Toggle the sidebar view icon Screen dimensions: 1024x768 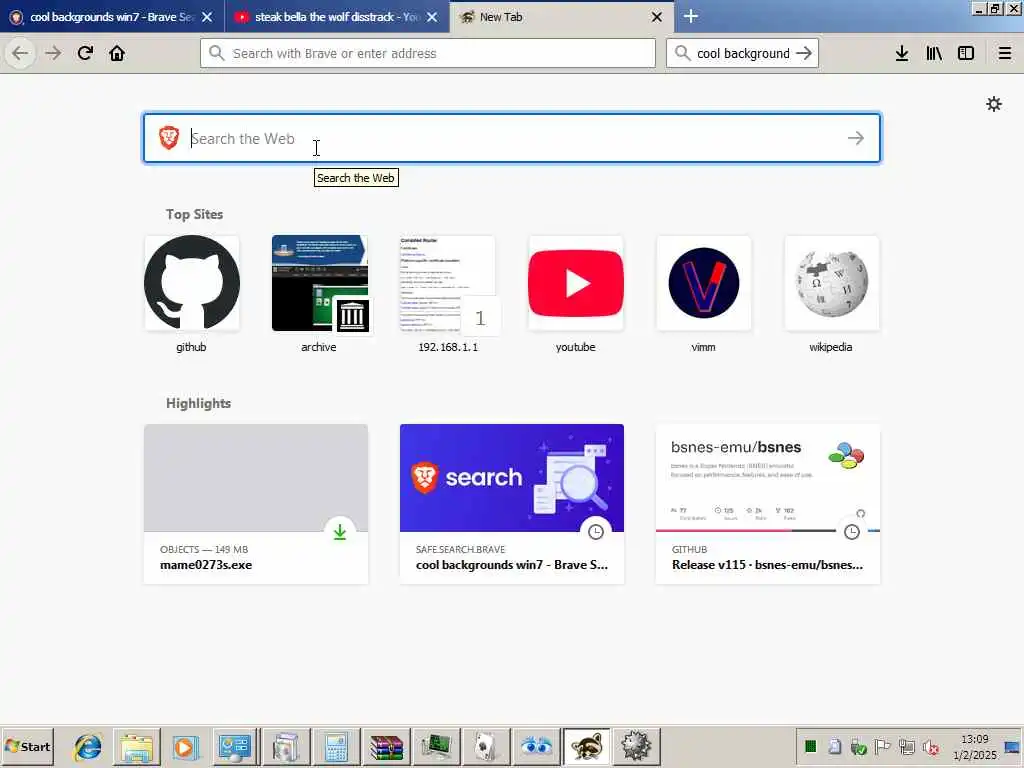966,53
